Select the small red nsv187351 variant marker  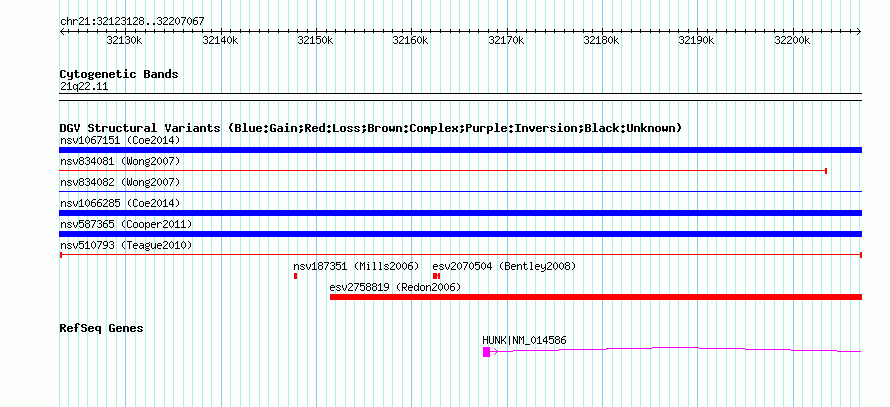click(x=296, y=276)
